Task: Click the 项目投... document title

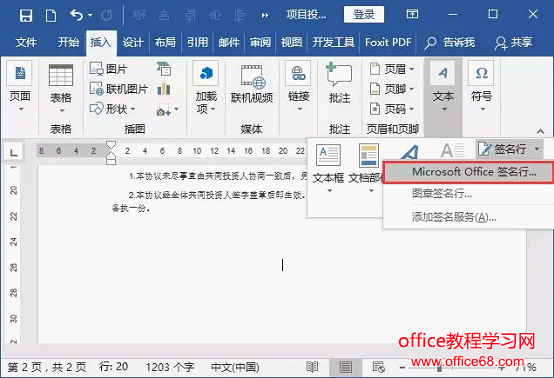Action: click(x=306, y=15)
